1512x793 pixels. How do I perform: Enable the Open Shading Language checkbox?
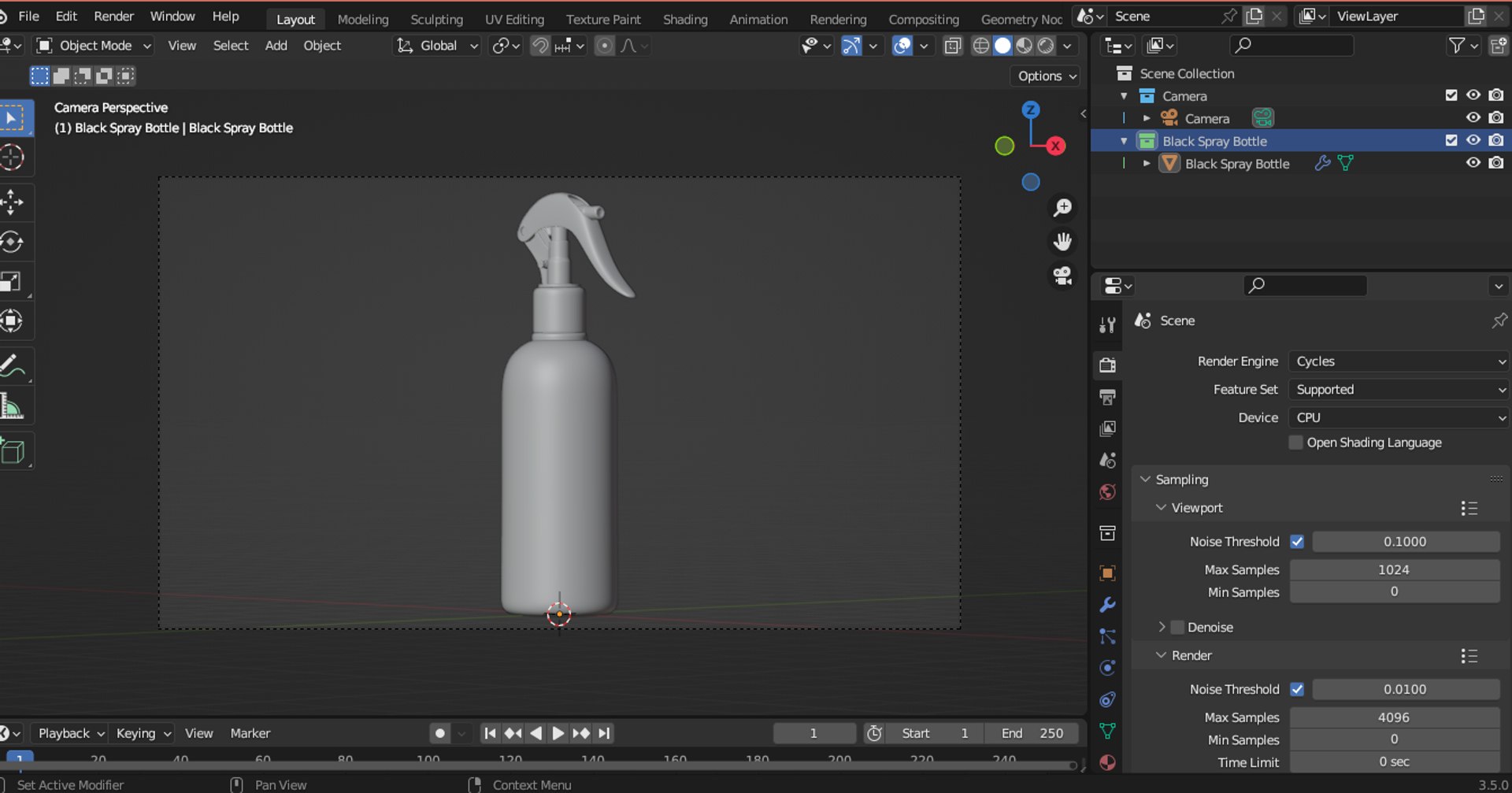(x=1295, y=443)
